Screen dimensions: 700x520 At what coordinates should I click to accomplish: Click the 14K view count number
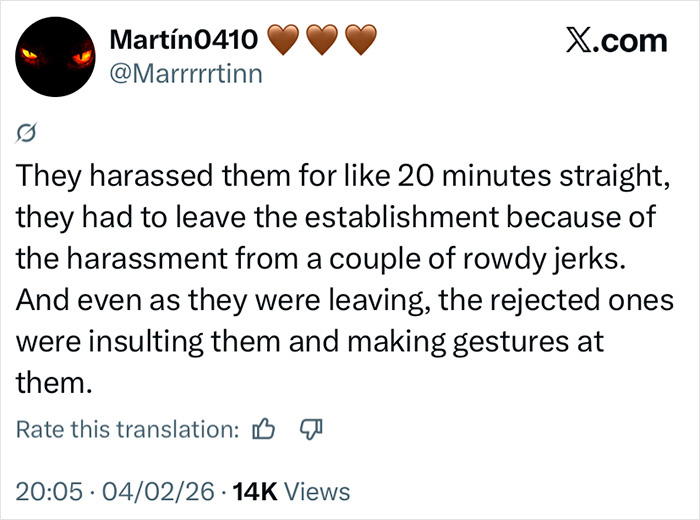tap(255, 491)
